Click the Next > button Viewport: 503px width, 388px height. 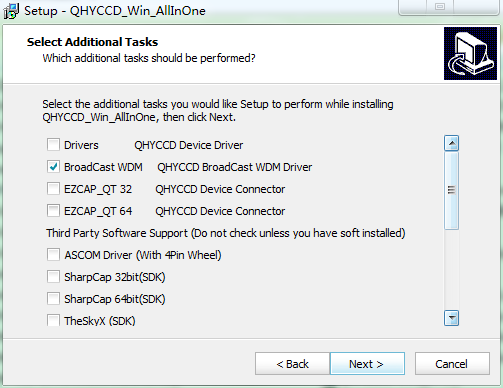click(367, 364)
